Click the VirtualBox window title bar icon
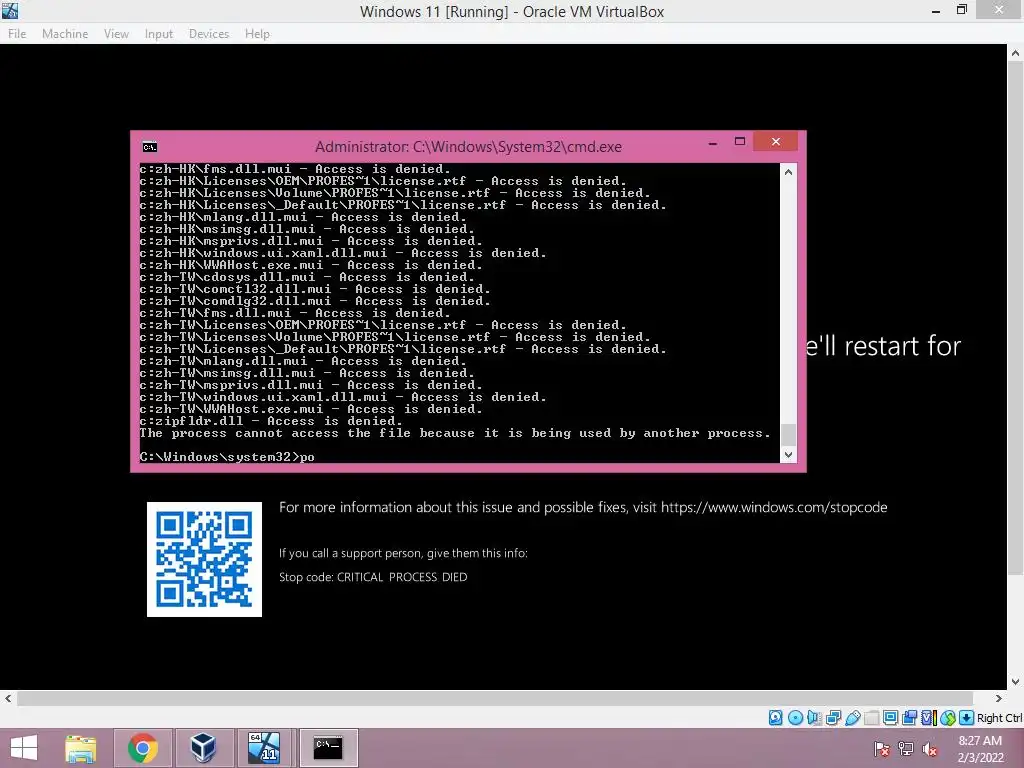Screen dimensions: 1024x768 [10, 10]
